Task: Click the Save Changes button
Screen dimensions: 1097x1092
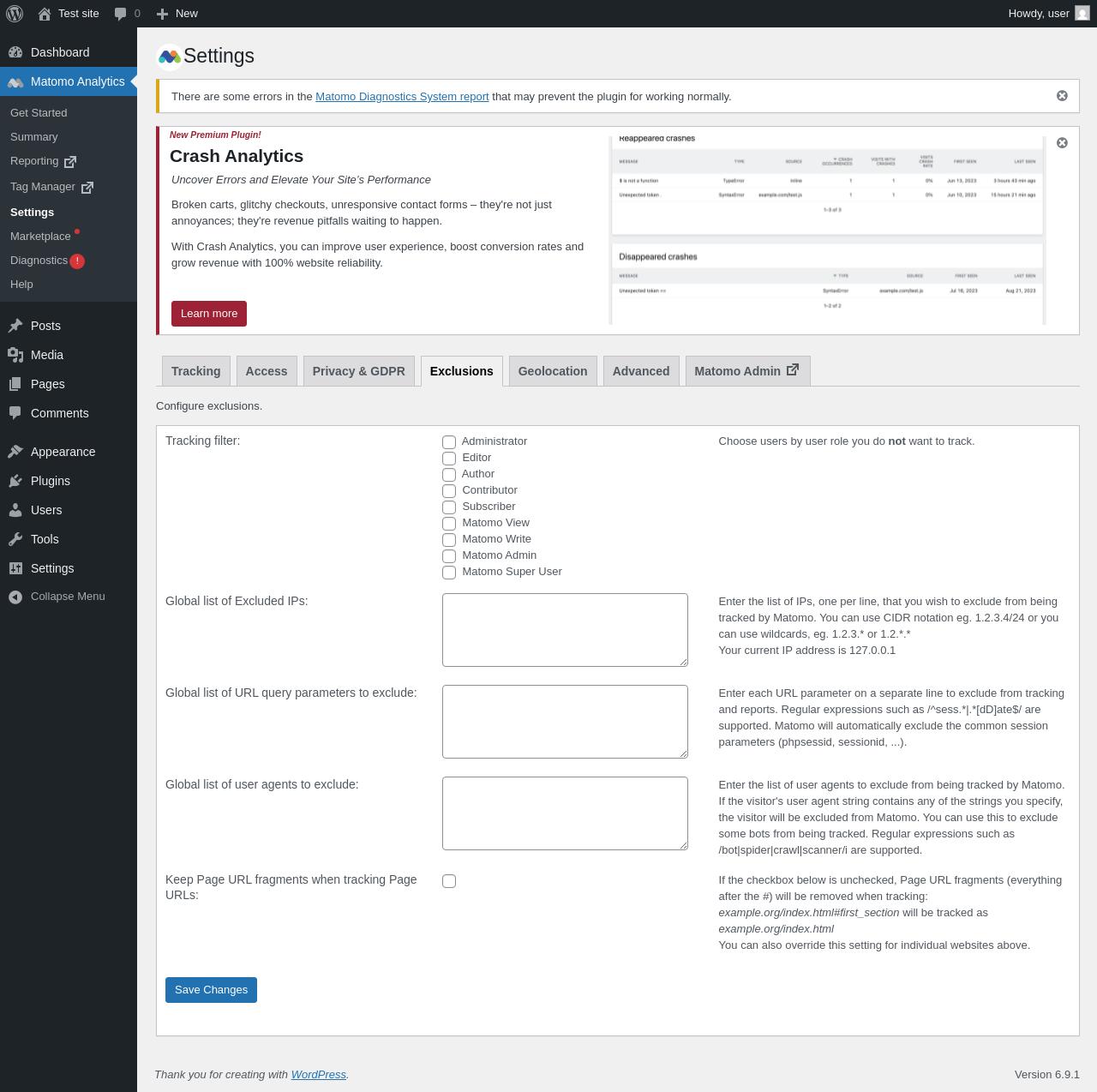Action: (x=211, y=990)
